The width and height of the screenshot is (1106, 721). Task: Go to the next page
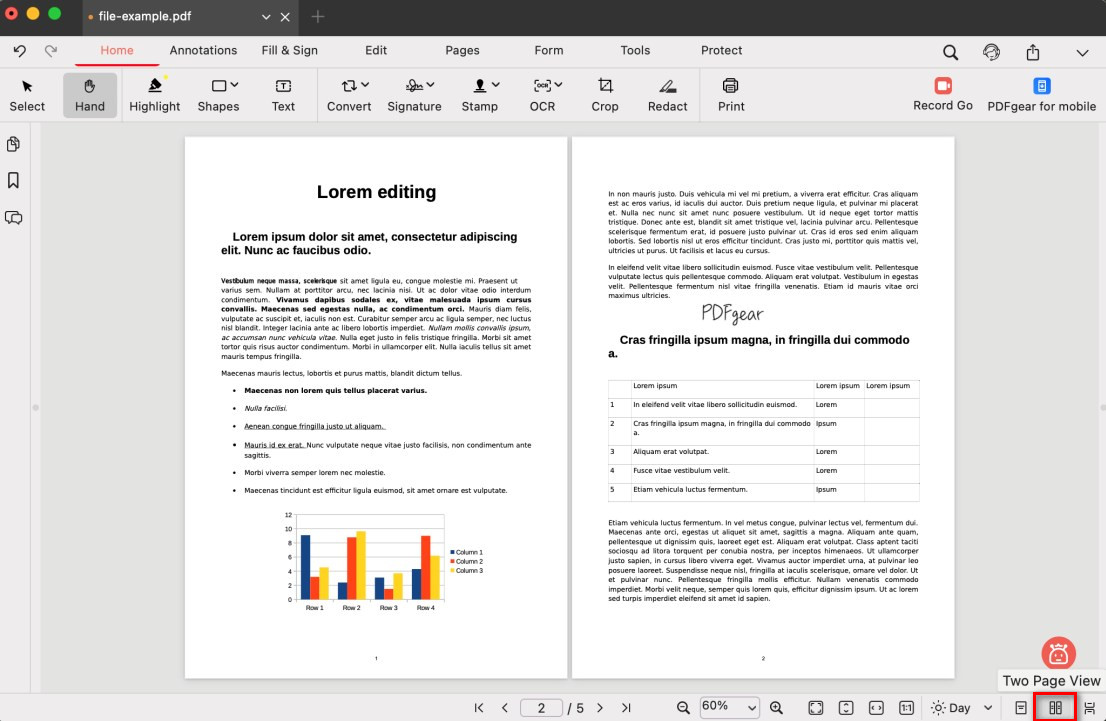pos(600,708)
